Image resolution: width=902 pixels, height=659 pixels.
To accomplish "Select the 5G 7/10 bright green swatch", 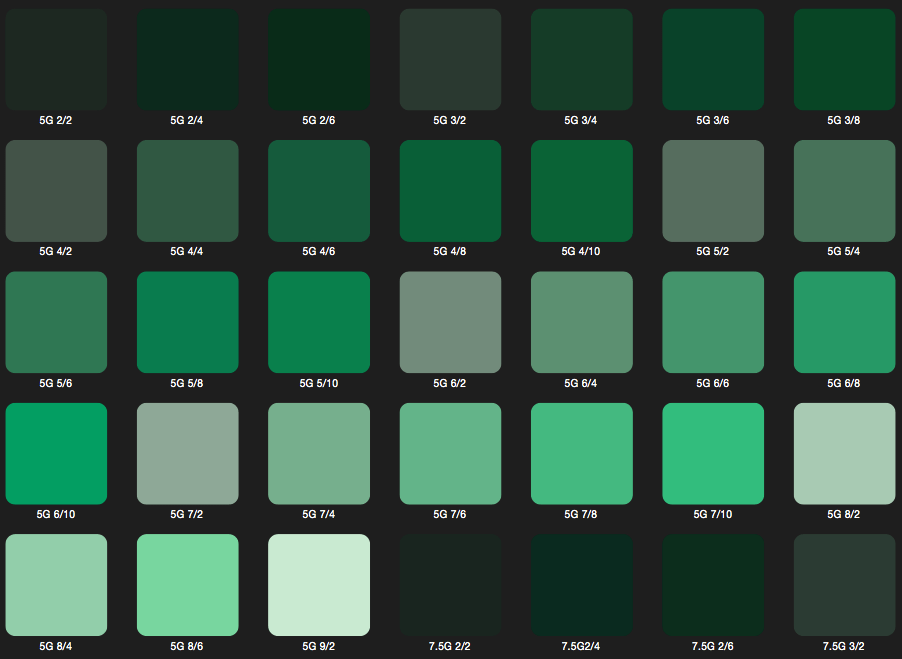I will [713, 453].
